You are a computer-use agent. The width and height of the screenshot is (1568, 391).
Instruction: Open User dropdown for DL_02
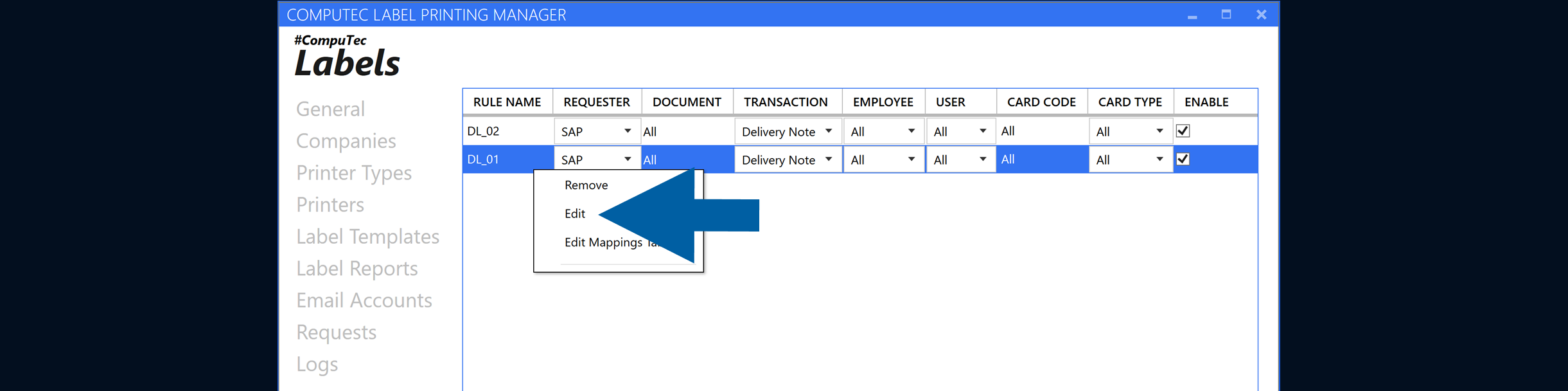[961, 131]
